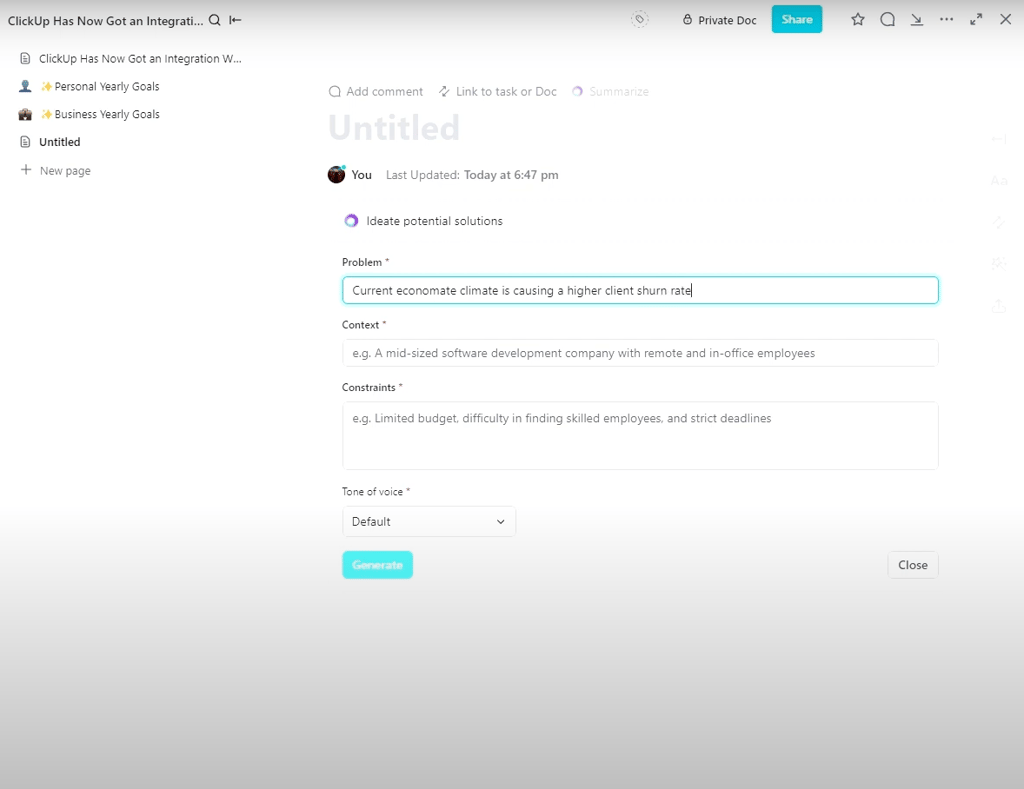Close the doc with X icon
The width and height of the screenshot is (1024, 789).
1006,20
